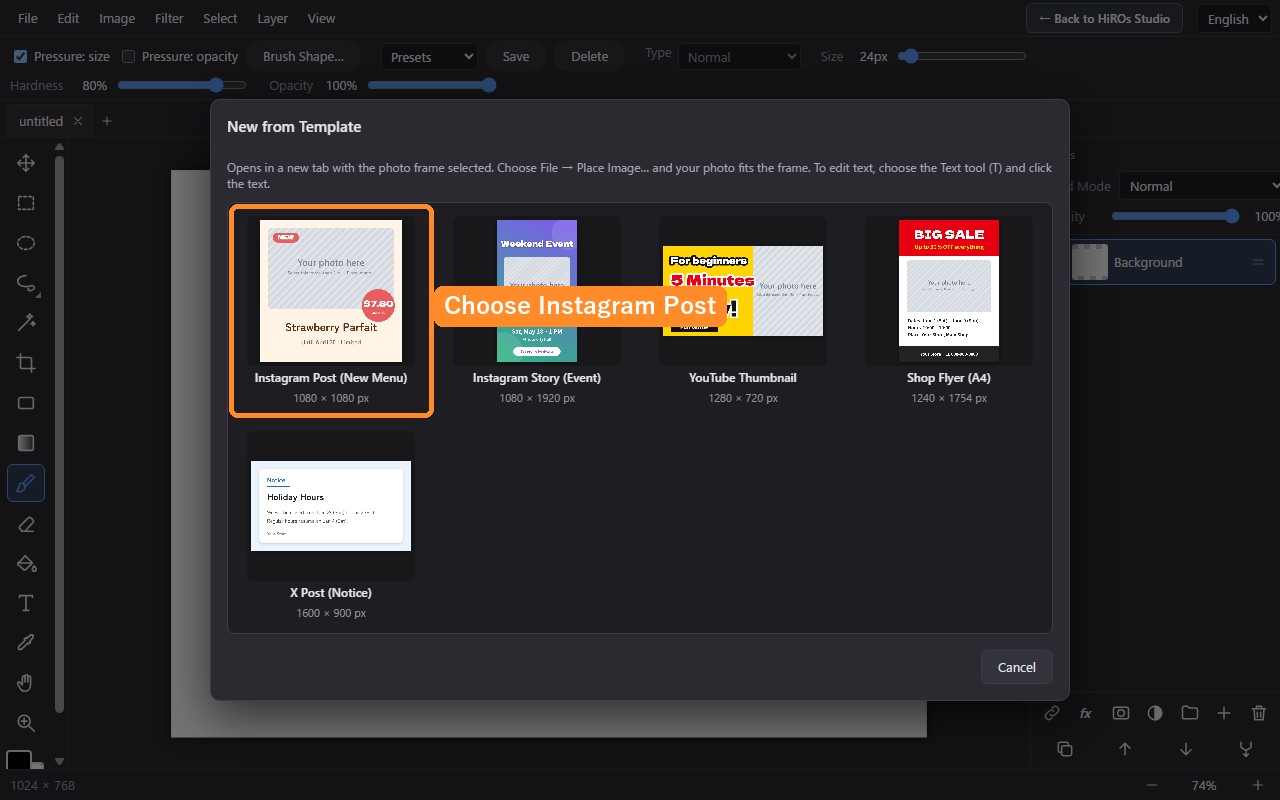This screenshot has width=1280, height=800.
Task: Choose the X Post (Notice) template
Action: (331, 525)
